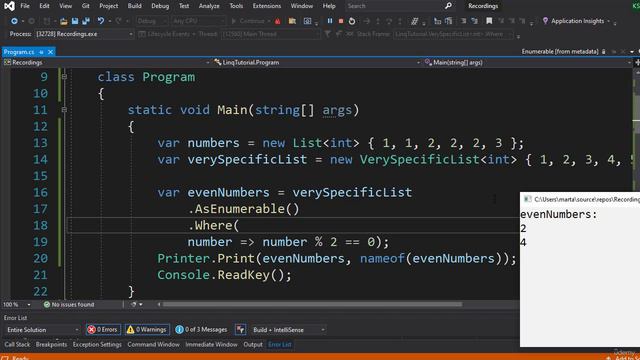Close the Program.cs tab
The image size is (640, 360).
50,52
